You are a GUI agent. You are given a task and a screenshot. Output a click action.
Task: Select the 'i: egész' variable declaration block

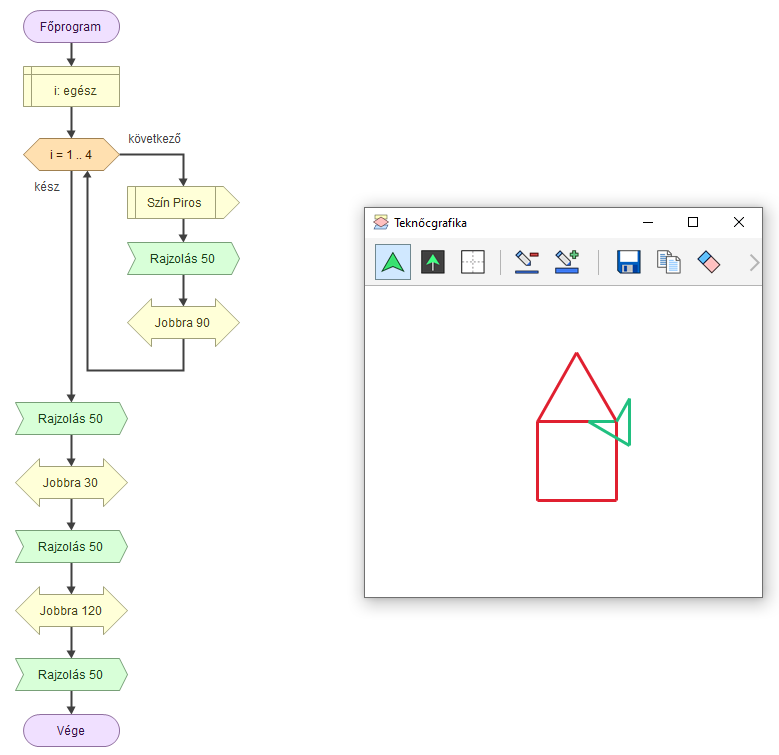click(x=71, y=91)
